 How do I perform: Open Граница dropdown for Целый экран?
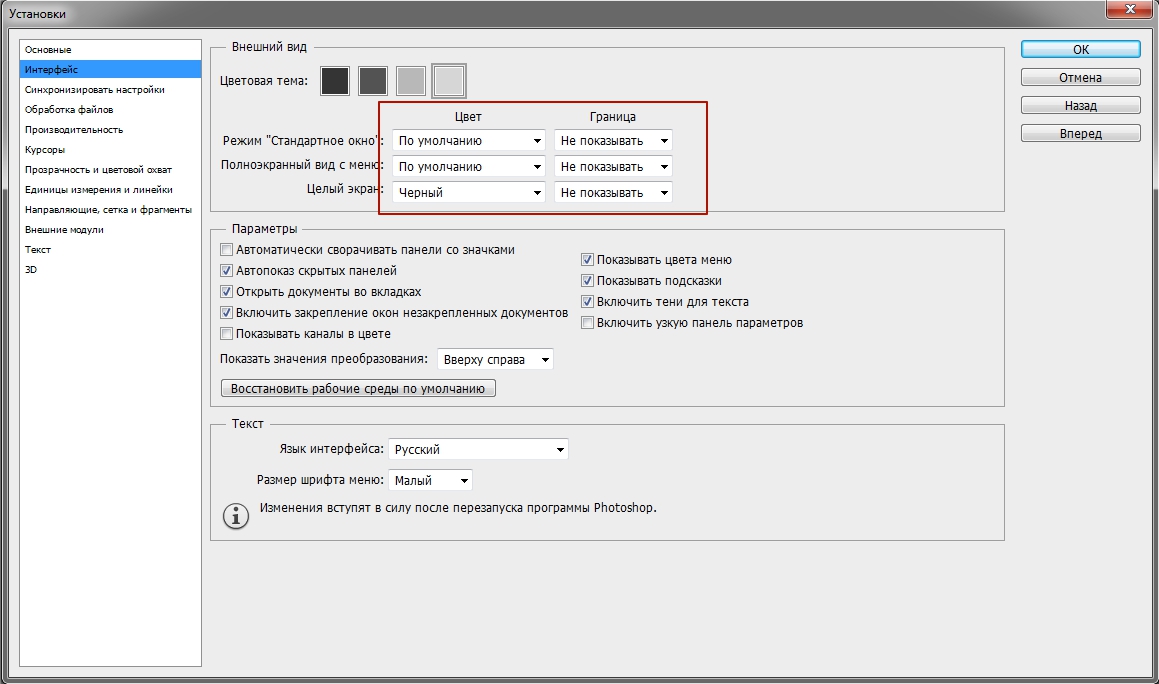[614, 192]
